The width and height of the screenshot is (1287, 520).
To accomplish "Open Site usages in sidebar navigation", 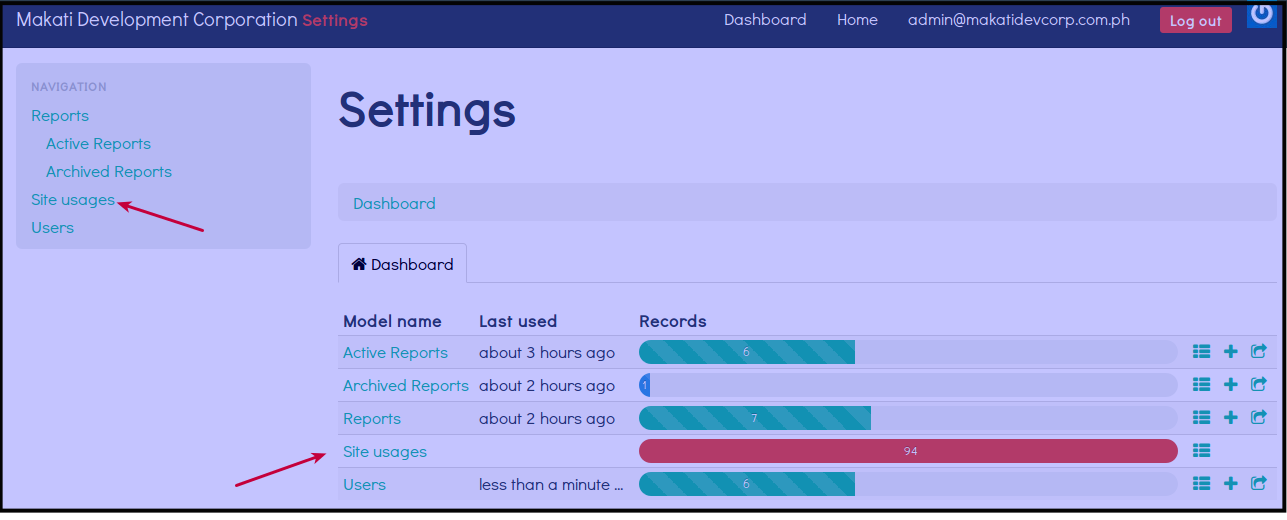I will [x=73, y=200].
